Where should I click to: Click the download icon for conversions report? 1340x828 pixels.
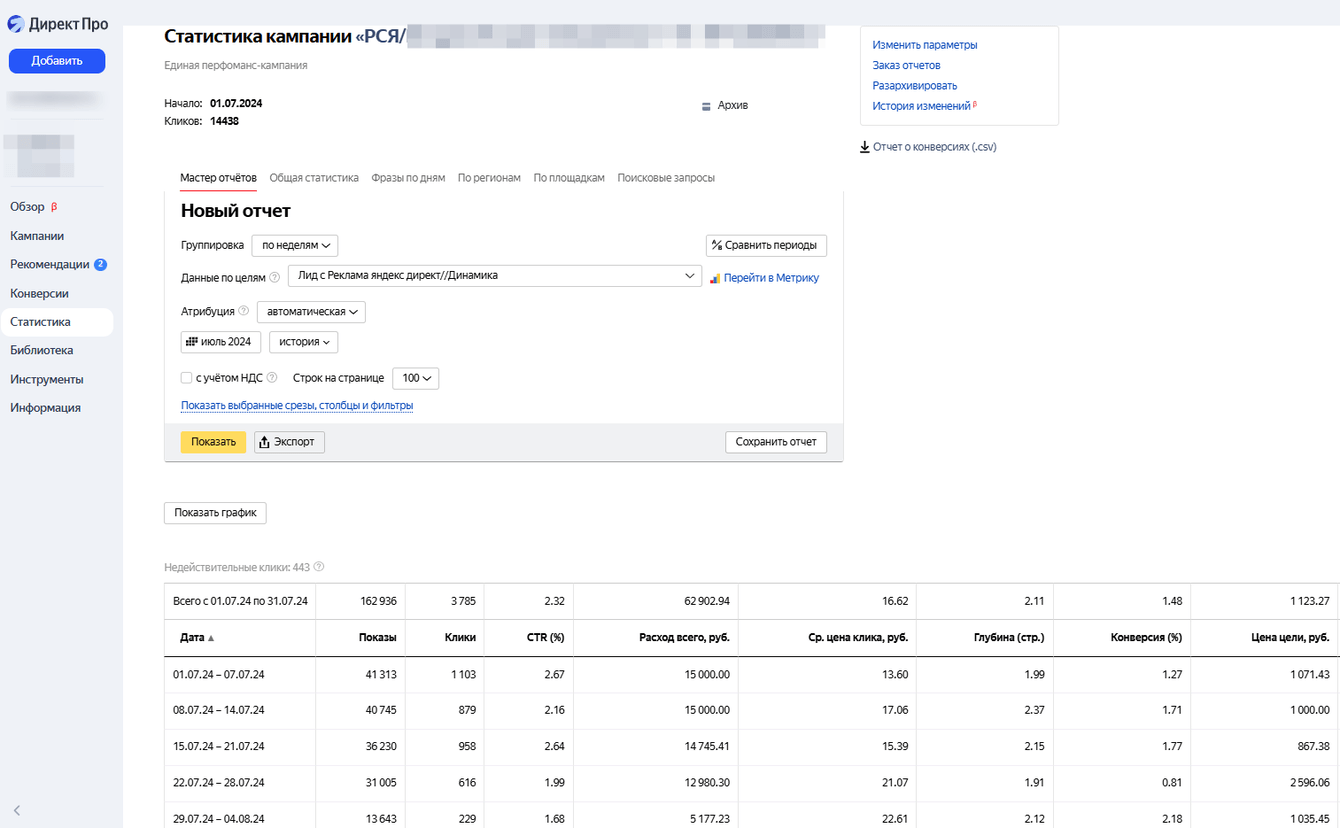865,147
